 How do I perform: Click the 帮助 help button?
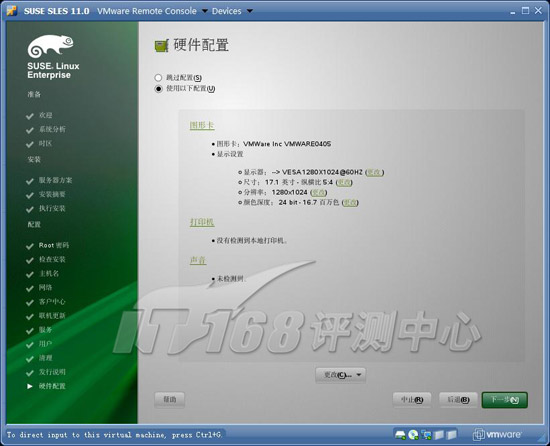[x=169, y=399]
